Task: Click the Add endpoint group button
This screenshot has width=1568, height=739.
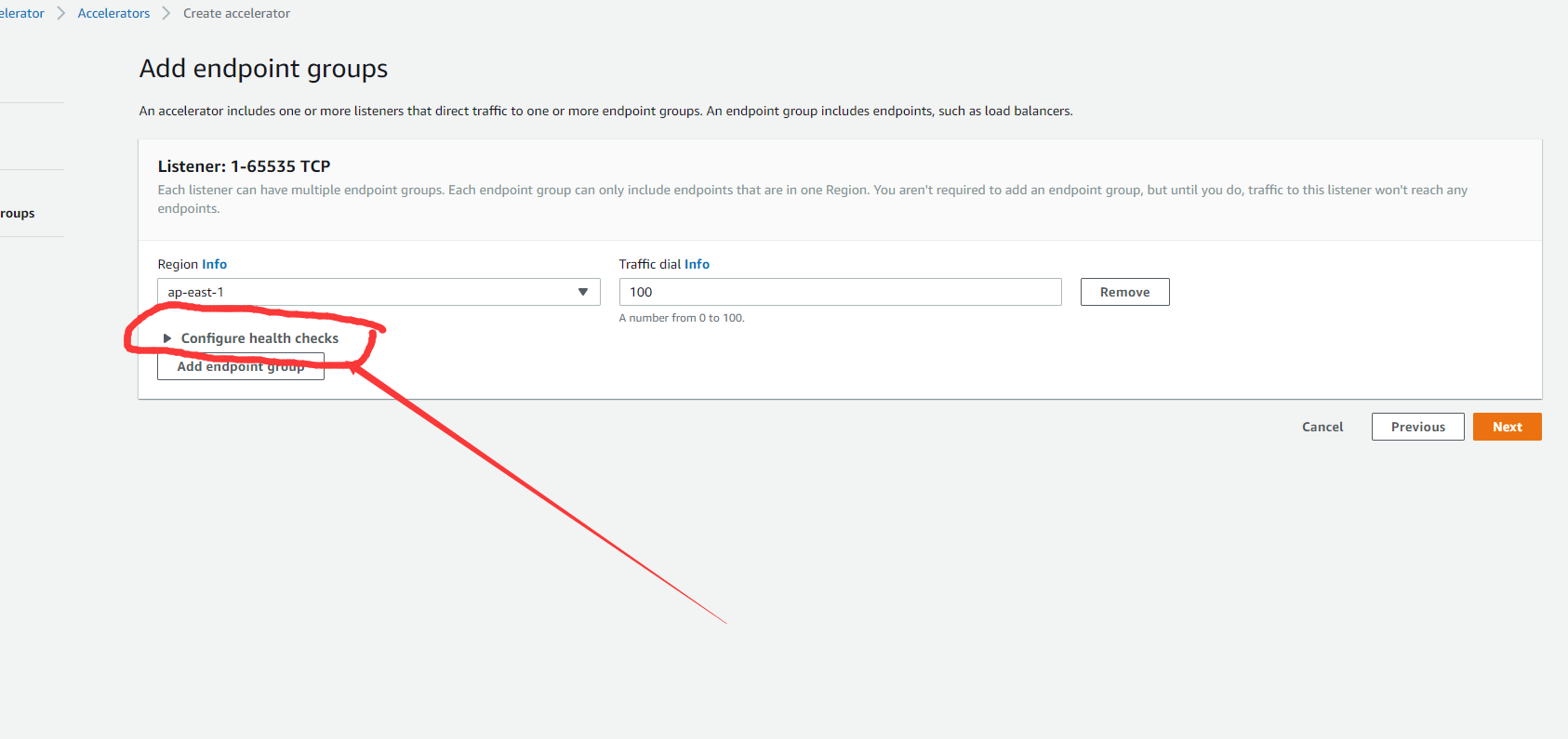Action: point(240,368)
